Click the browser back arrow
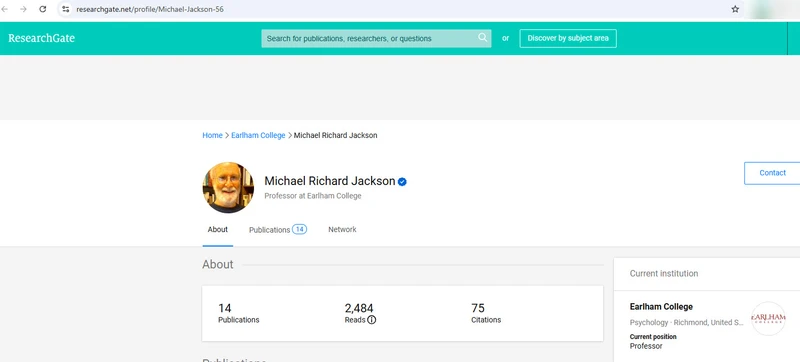The width and height of the screenshot is (800, 362). coord(5,9)
